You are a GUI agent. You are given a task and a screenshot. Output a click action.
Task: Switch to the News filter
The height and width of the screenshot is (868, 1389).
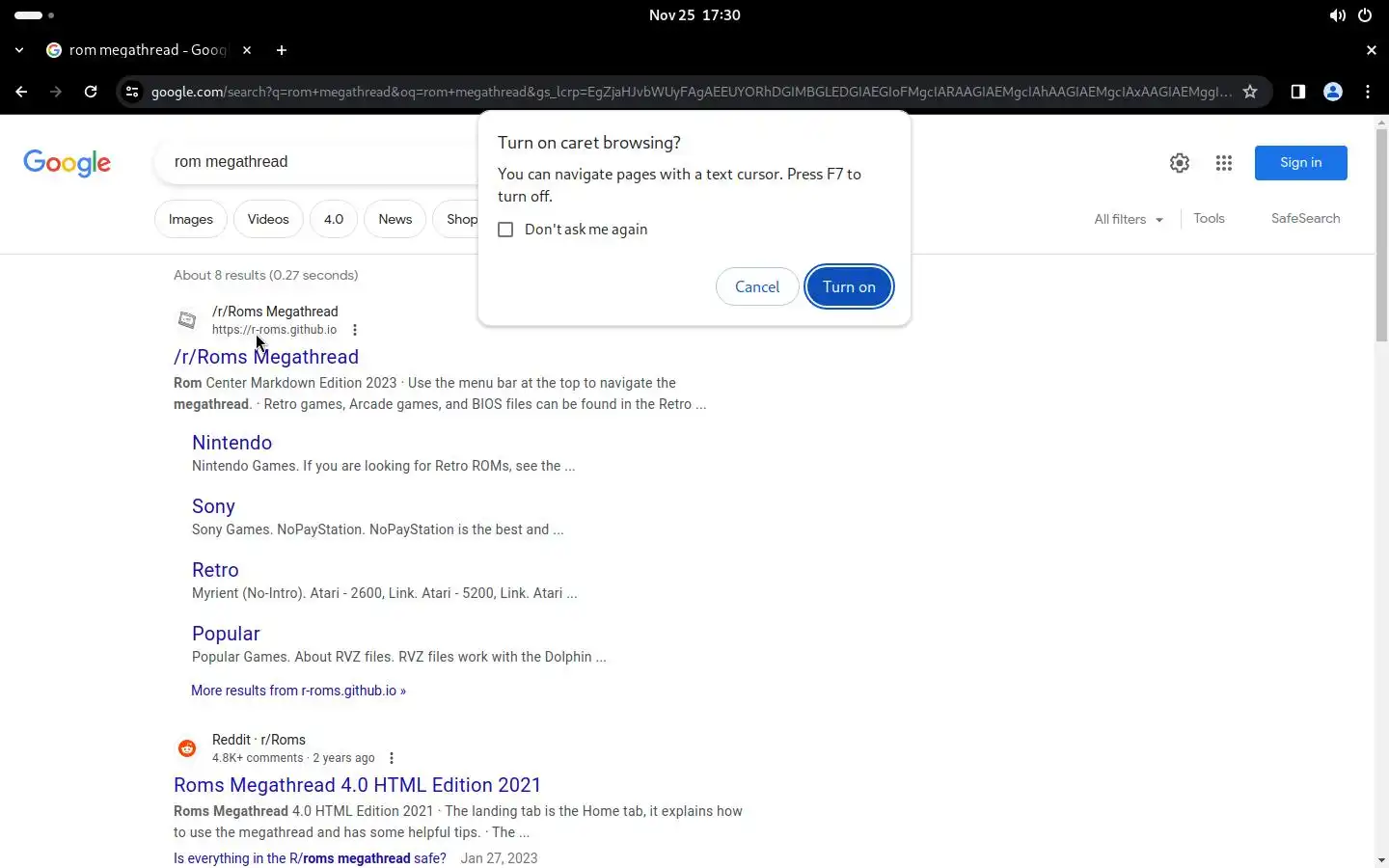tap(395, 219)
